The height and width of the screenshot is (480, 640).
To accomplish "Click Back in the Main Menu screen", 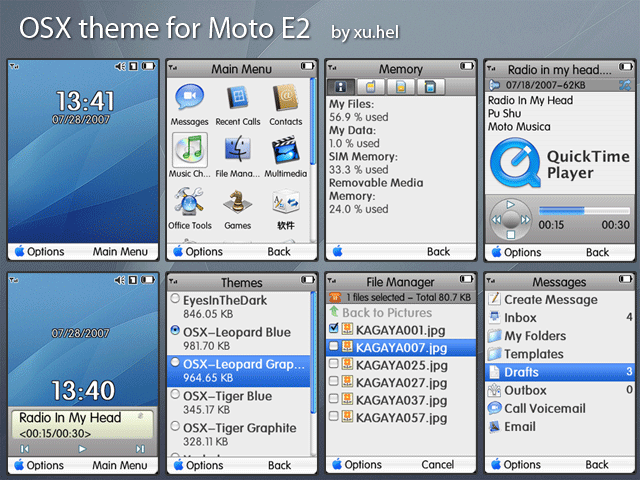I will pyautogui.click(x=279, y=251).
